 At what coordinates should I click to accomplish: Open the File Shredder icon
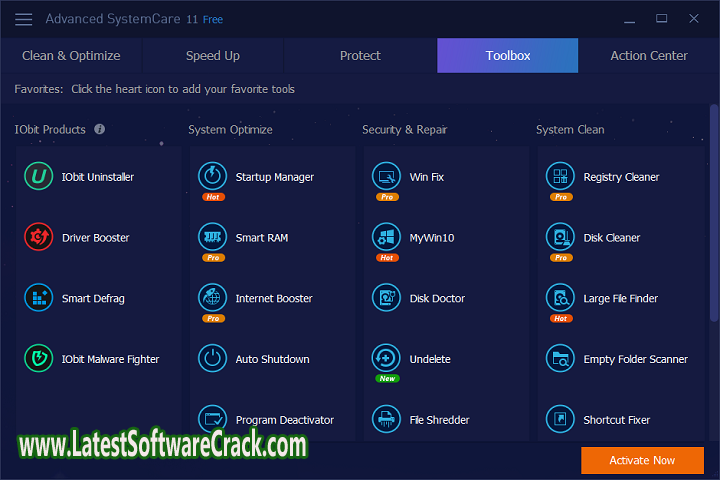(x=387, y=419)
